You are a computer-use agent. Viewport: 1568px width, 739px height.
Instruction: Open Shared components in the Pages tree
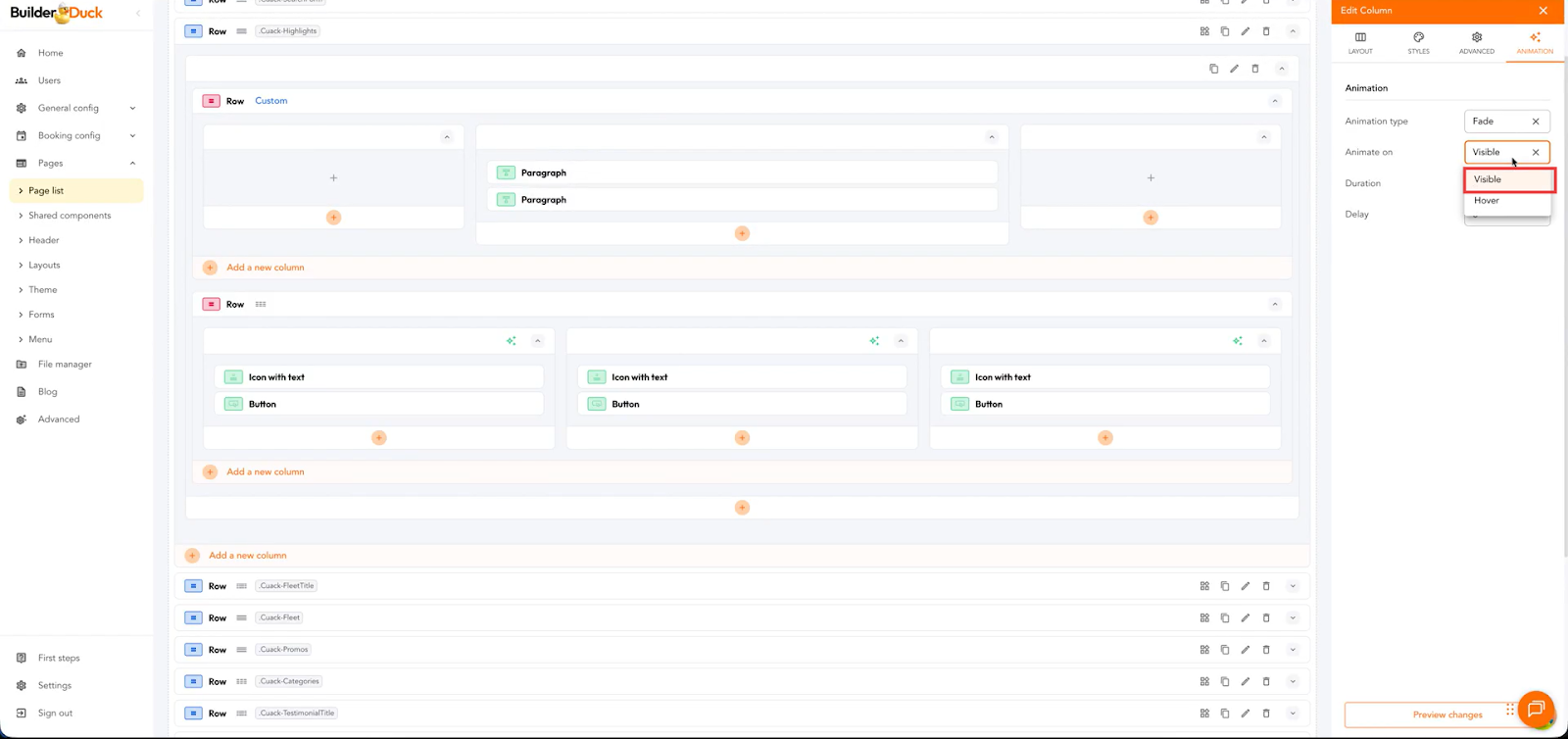pos(70,216)
